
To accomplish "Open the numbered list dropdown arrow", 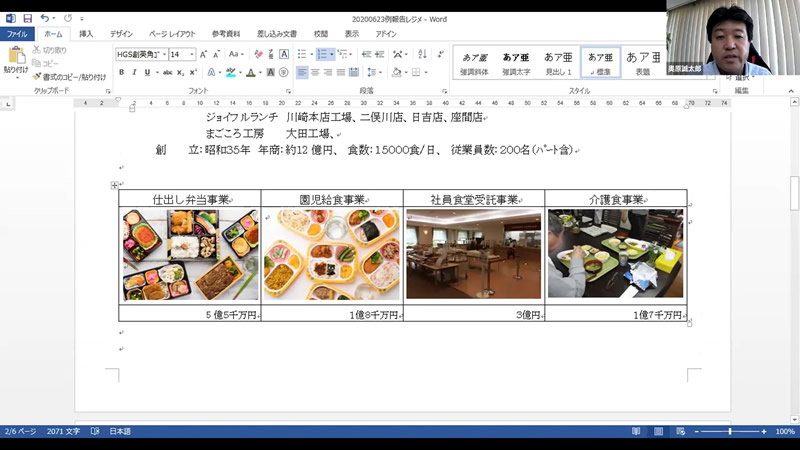I will click(332, 54).
